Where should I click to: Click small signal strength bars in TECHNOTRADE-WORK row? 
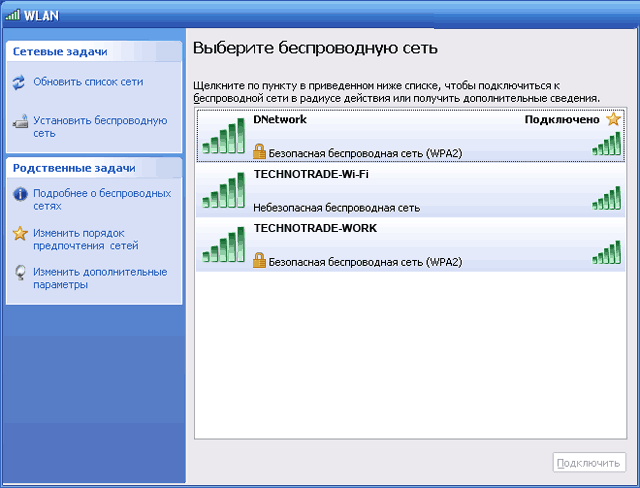[x=607, y=253]
